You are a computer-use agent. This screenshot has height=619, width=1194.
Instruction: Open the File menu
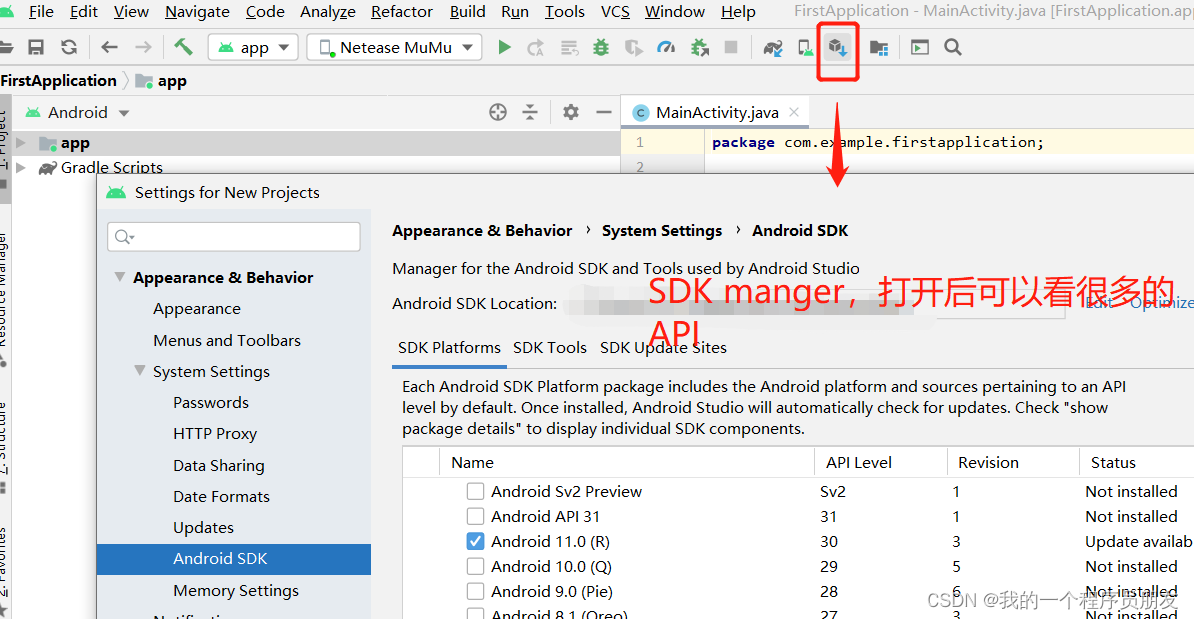point(40,11)
